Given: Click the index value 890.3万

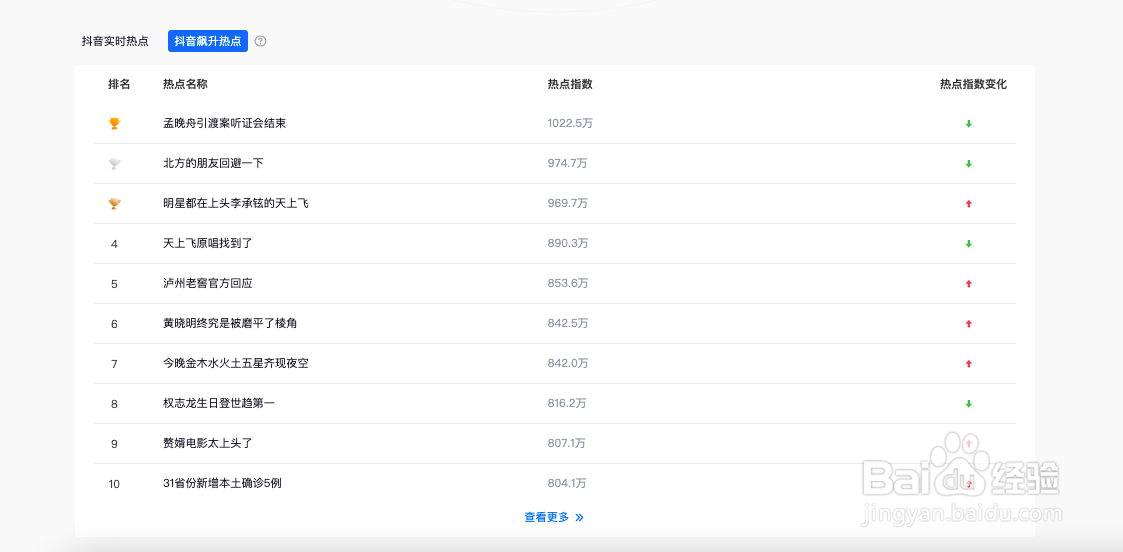Looking at the screenshot, I should tap(568, 243).
